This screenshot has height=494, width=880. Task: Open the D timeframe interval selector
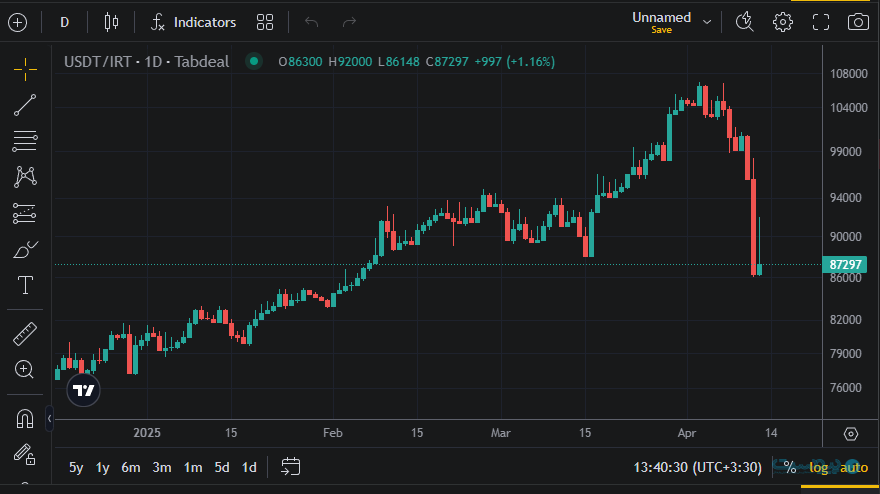tap(65, 22)
